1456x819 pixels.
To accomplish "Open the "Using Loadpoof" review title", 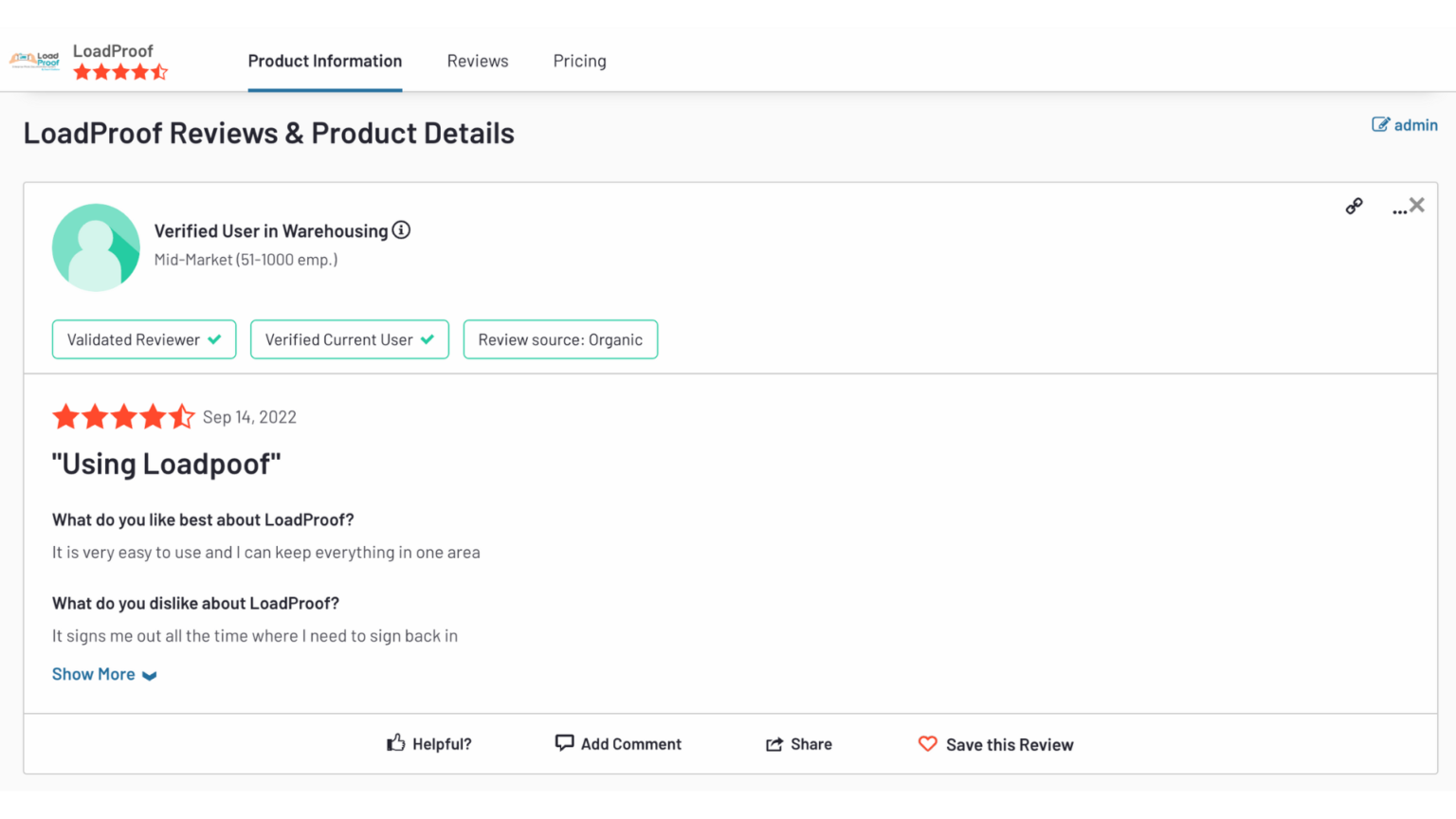I will tap(167, 464).
